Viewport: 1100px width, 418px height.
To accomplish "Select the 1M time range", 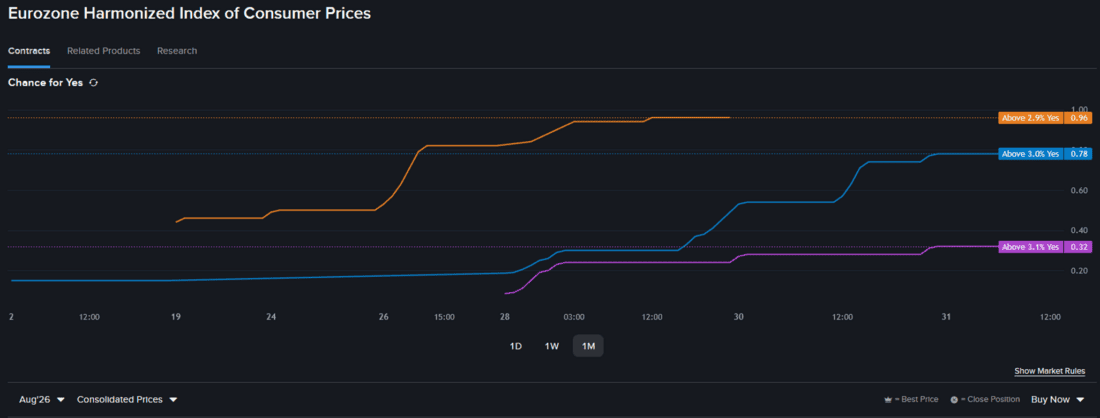I will point(588,346).
